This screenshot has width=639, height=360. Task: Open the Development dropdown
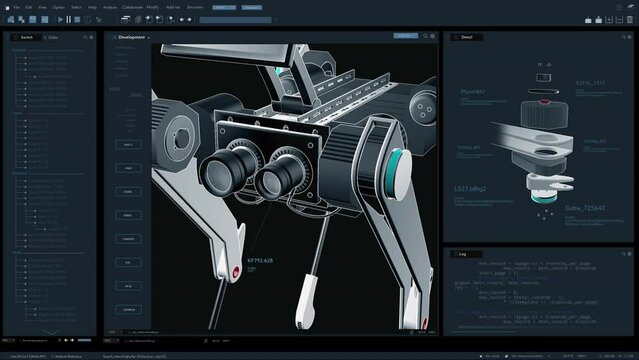point(131,37)
